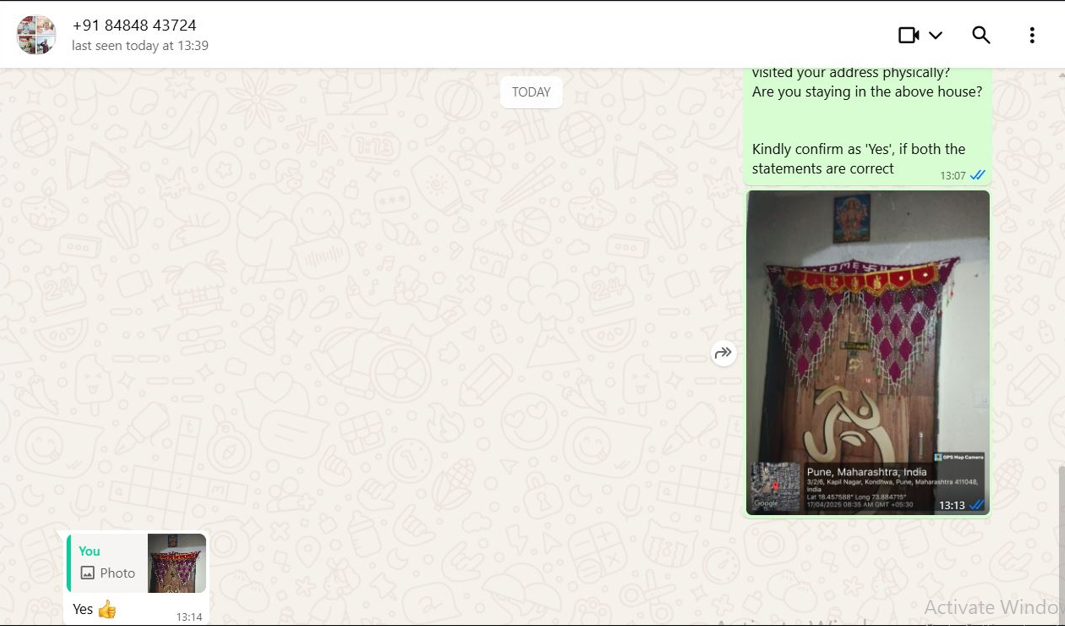Open the contact's profile picture
Screen dimensions: 1065x626
[36, 35]
